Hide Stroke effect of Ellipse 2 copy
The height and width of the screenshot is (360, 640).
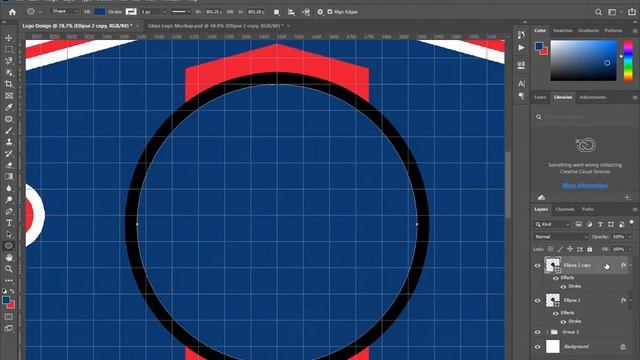[563, 287]
